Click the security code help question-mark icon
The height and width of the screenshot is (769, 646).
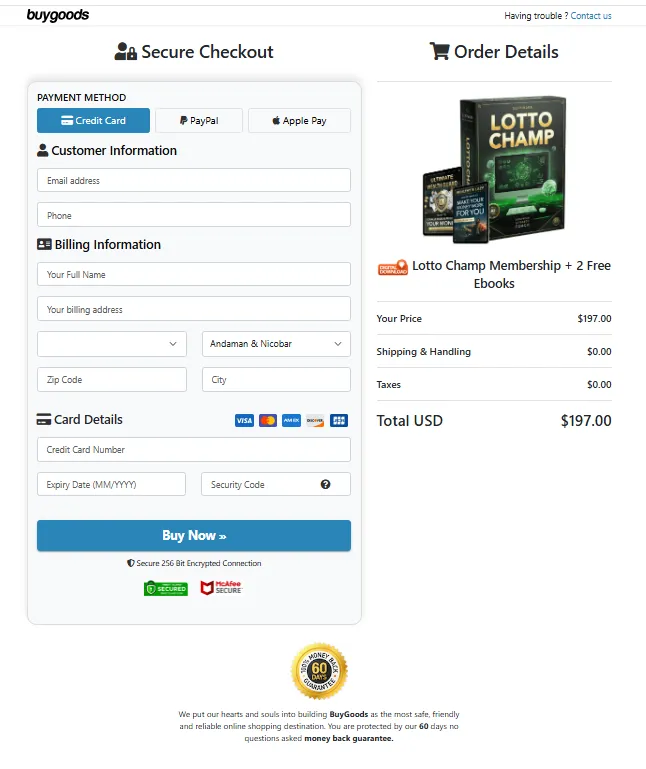pyautogui.click(x=325, y=484)
